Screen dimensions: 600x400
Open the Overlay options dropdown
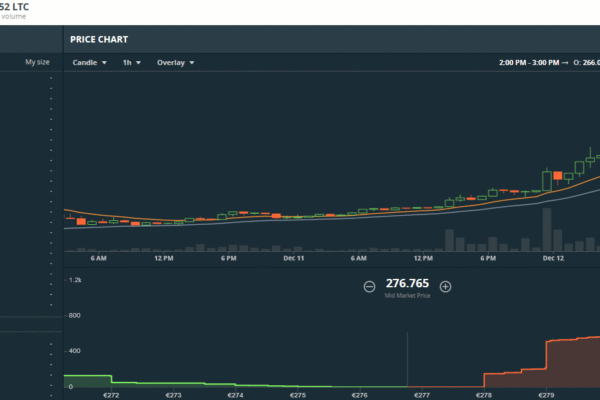175,62
